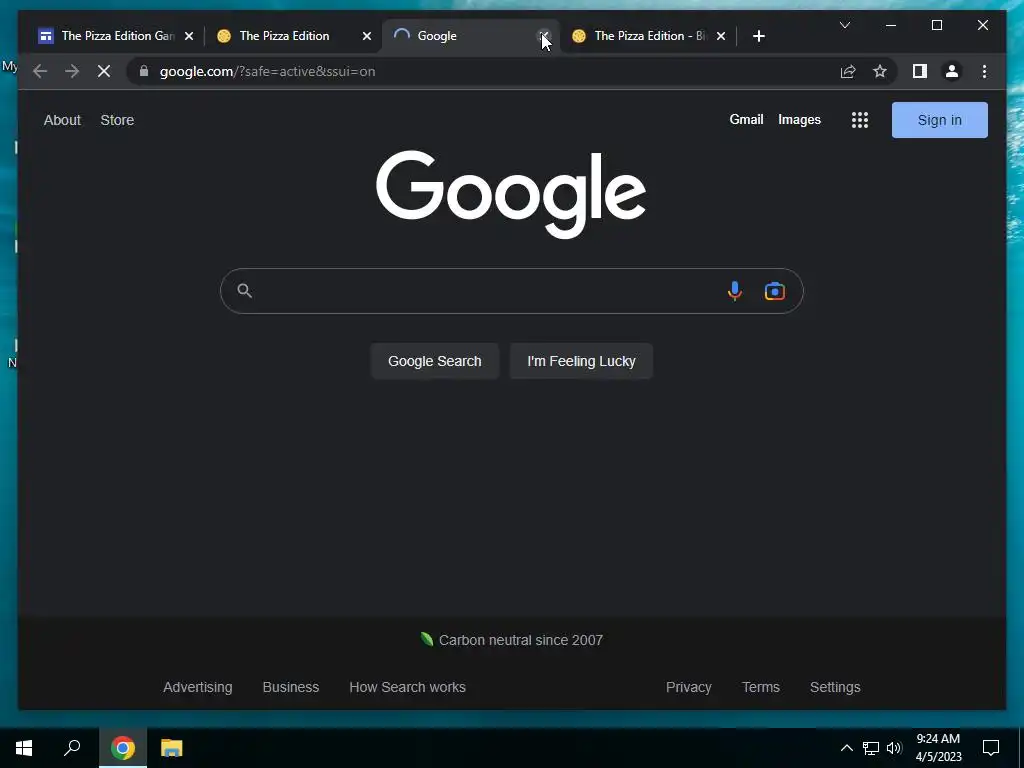Close the second The Pizza Edition tab
Image resolution: width=1024 pixels, height=768 pixels.
tap(367, 36)
